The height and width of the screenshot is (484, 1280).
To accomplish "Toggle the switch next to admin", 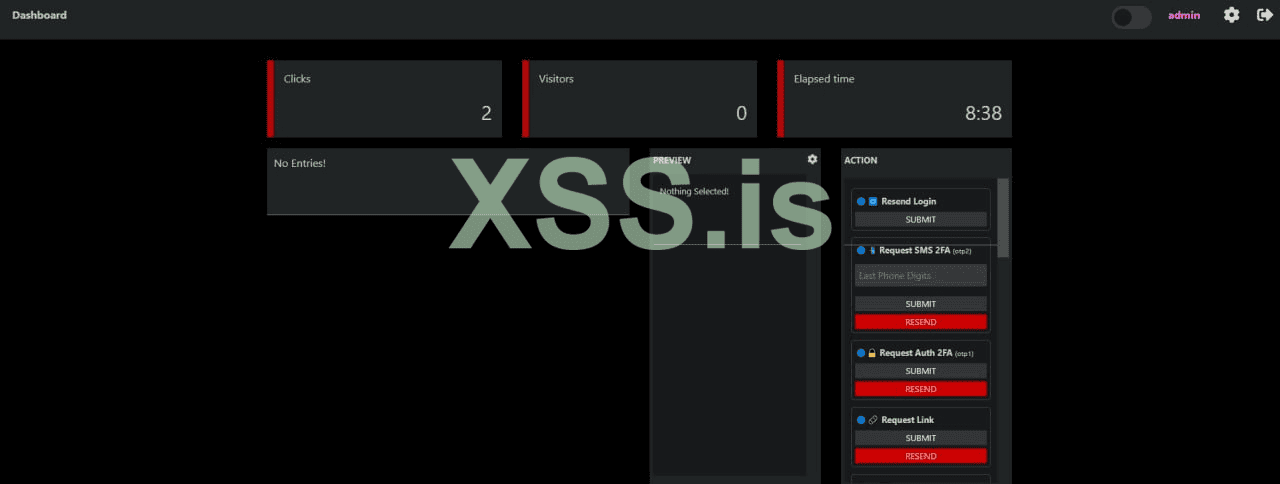I will point(1132,17).
